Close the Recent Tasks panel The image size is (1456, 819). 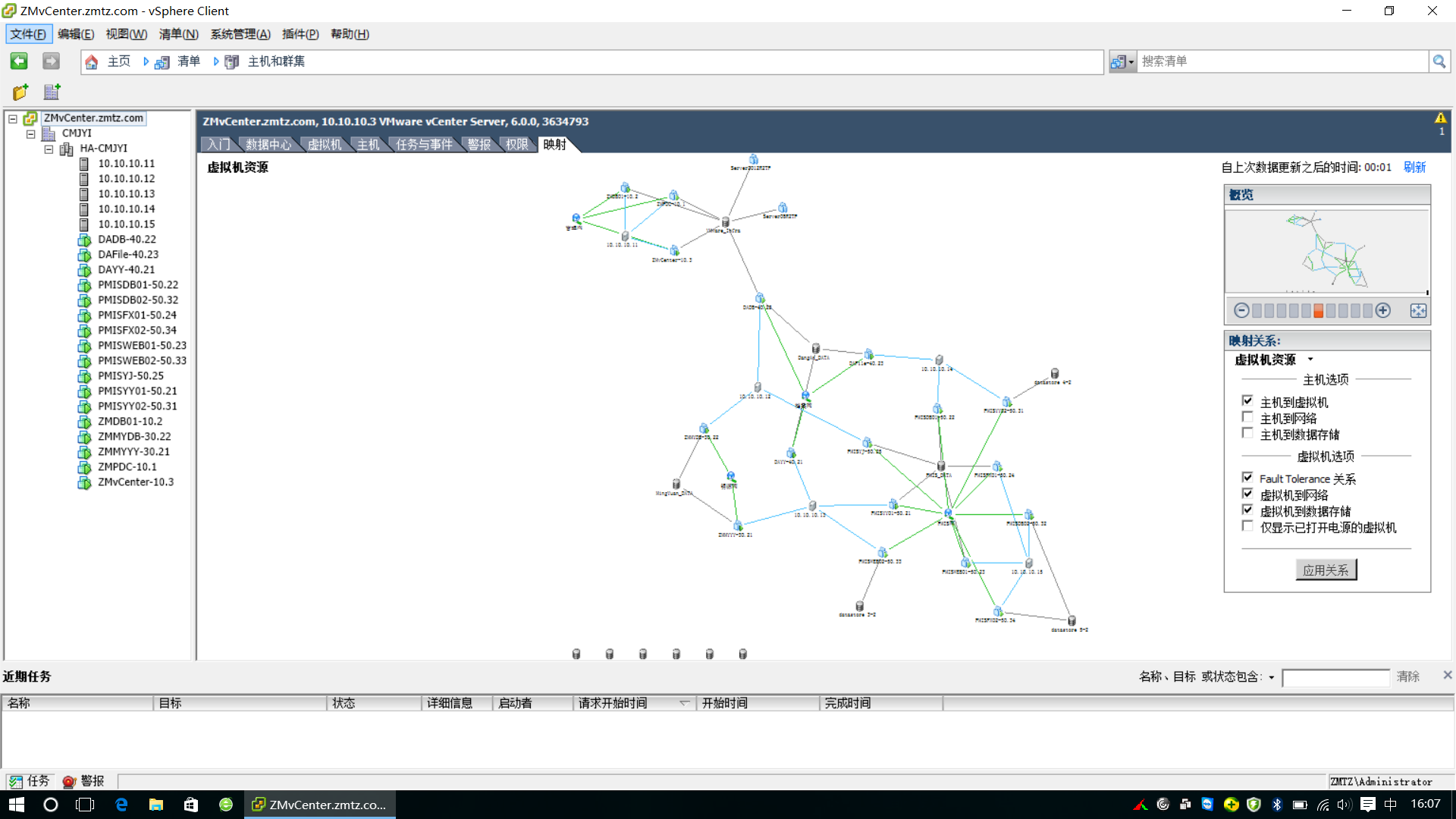(x=1447, y=675)
